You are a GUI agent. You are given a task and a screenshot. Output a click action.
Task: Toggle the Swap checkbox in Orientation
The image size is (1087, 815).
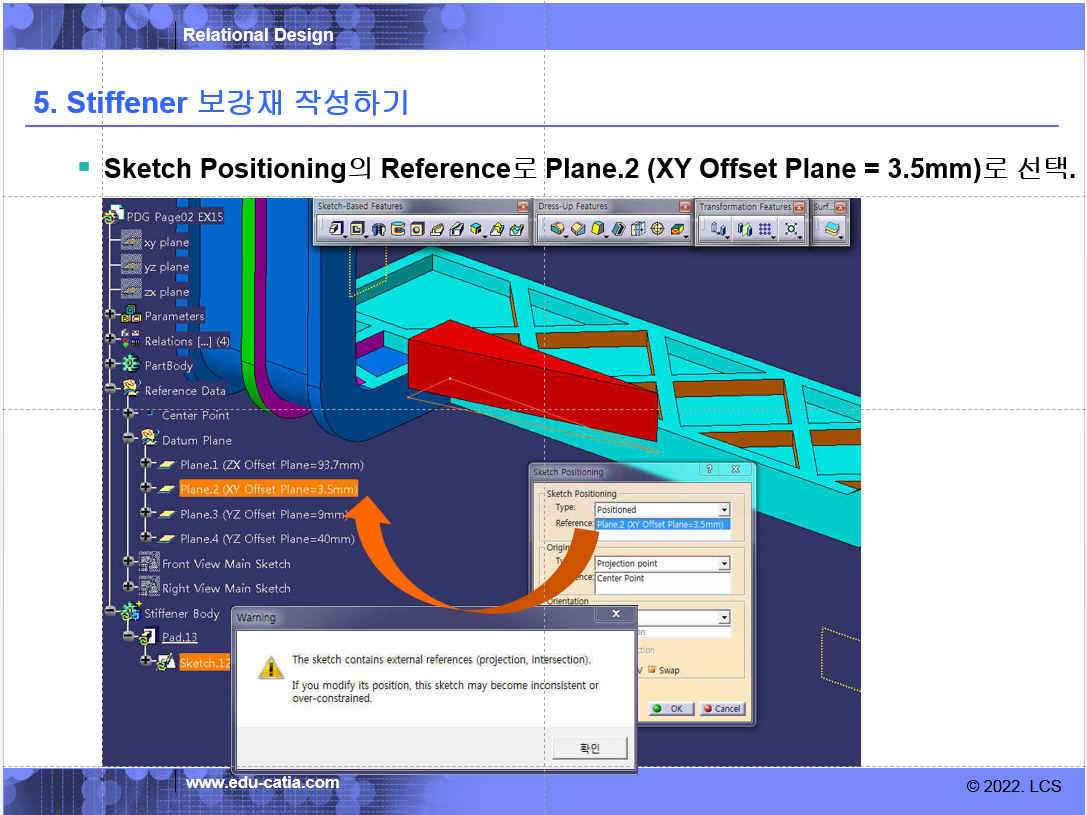(x=653, y=670)
